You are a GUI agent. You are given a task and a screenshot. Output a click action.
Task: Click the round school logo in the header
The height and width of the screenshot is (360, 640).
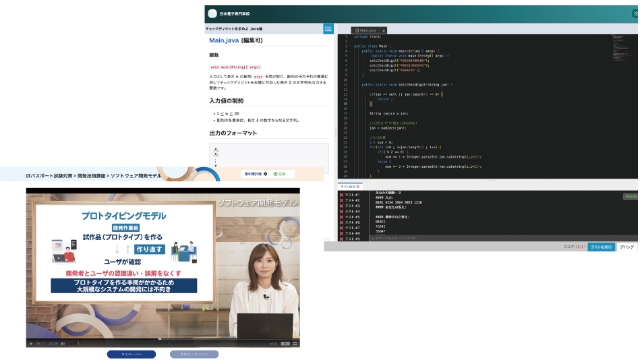212,13
